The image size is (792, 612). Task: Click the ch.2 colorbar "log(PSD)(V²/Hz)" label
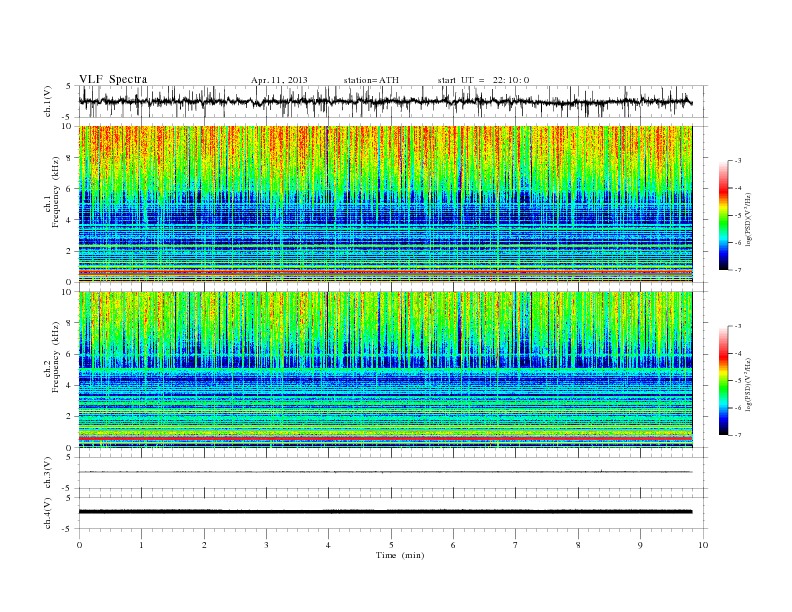[748, 385]
